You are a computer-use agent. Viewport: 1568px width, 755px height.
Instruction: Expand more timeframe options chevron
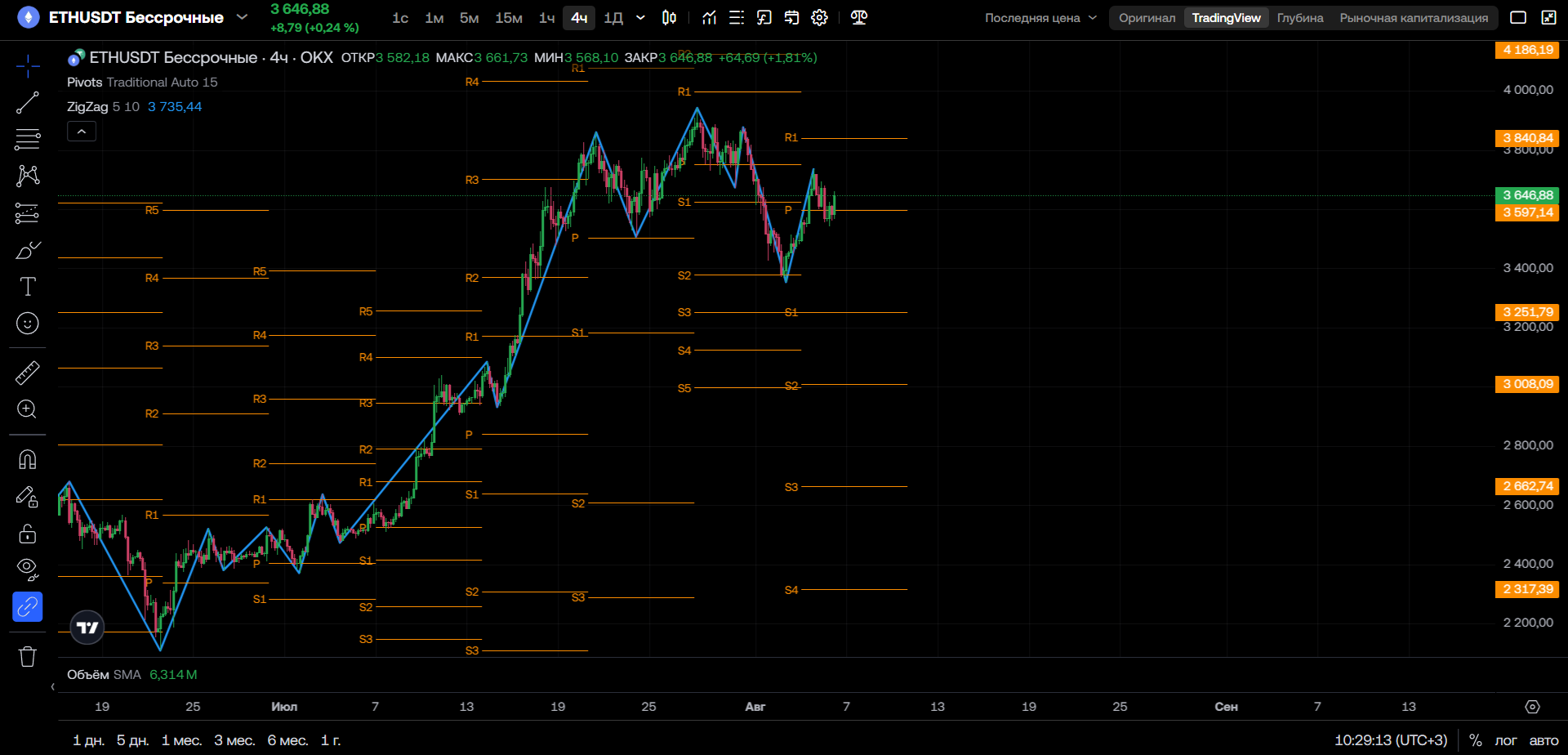(640, 17)
